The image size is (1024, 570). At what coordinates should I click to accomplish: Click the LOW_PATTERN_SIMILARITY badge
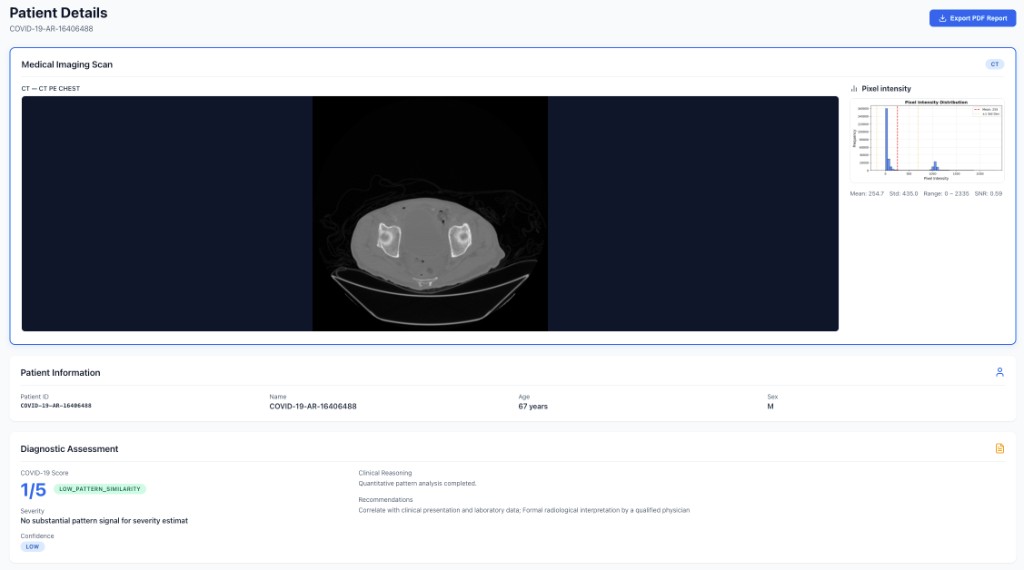click(100, 489)
